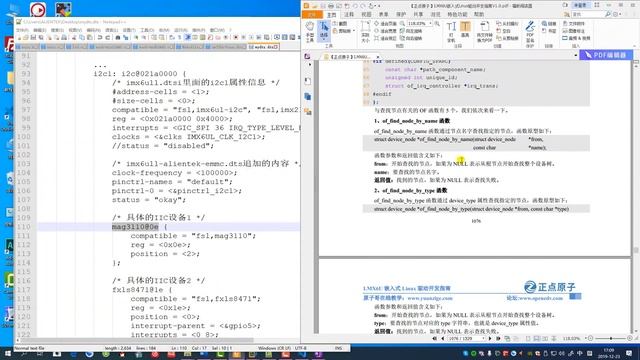Screen dimensions: 640x360
Task: Open the PDF Sign tool
Action: pos(530,32)
